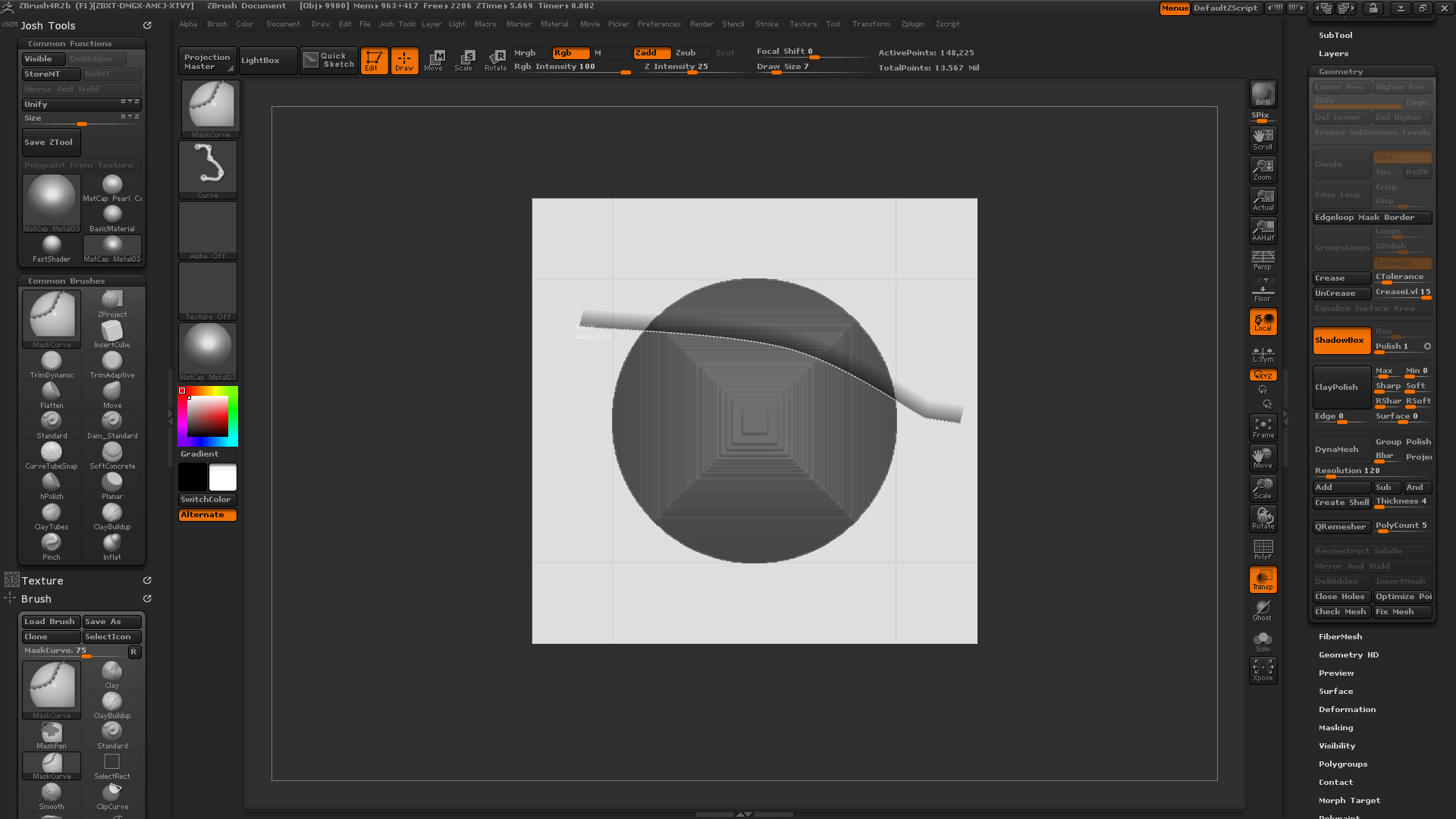Toggle Draw mode button
Image resolution: width=1456 pixels, height=819 pixels.
tap(404, 61)
